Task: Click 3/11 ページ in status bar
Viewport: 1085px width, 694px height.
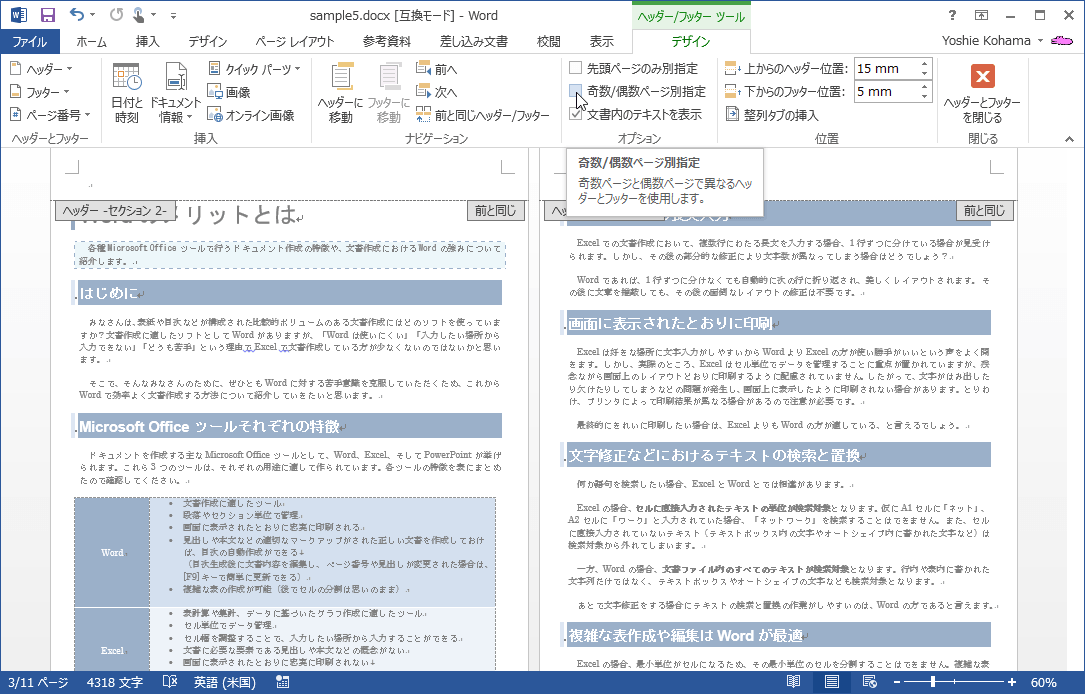Action: (x=38, y=682)
